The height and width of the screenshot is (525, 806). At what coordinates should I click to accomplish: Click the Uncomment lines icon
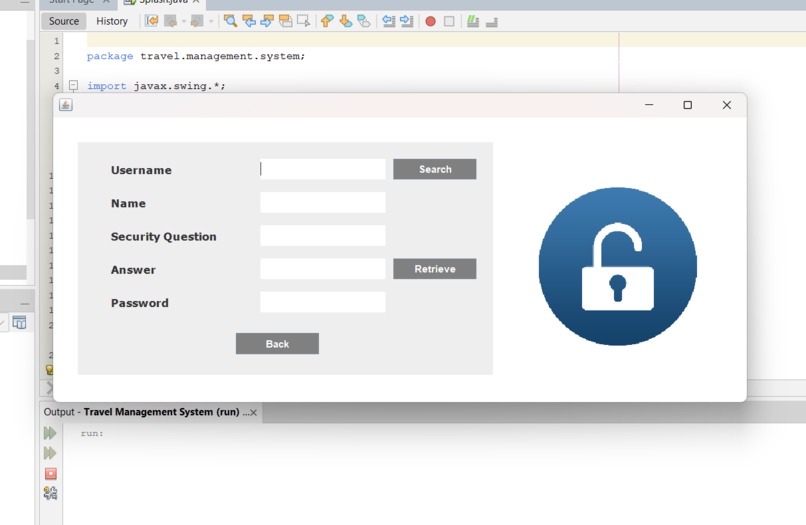[491, 22]
